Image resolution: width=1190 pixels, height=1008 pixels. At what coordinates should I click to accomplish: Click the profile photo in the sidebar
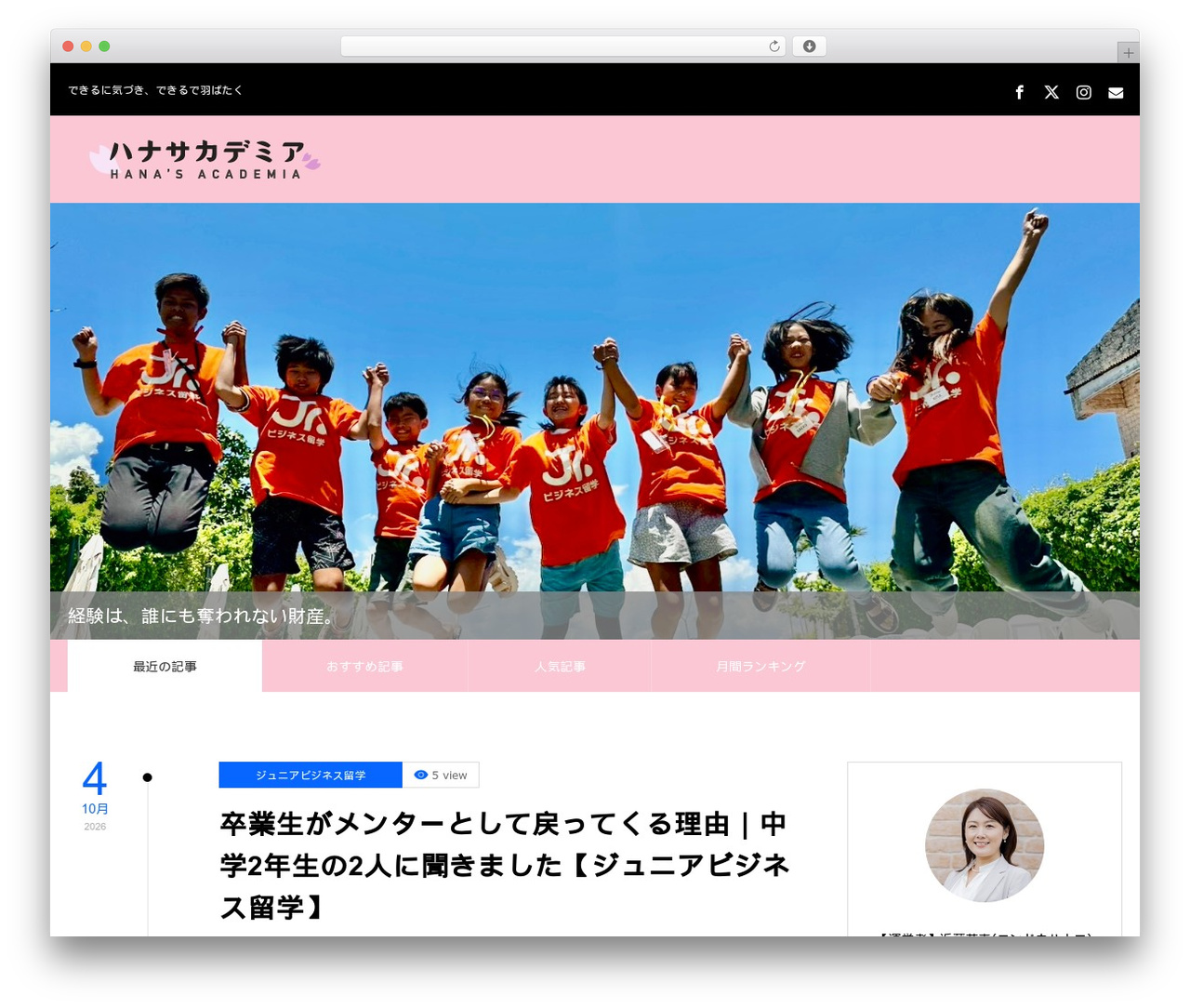(x=985, y=845)
